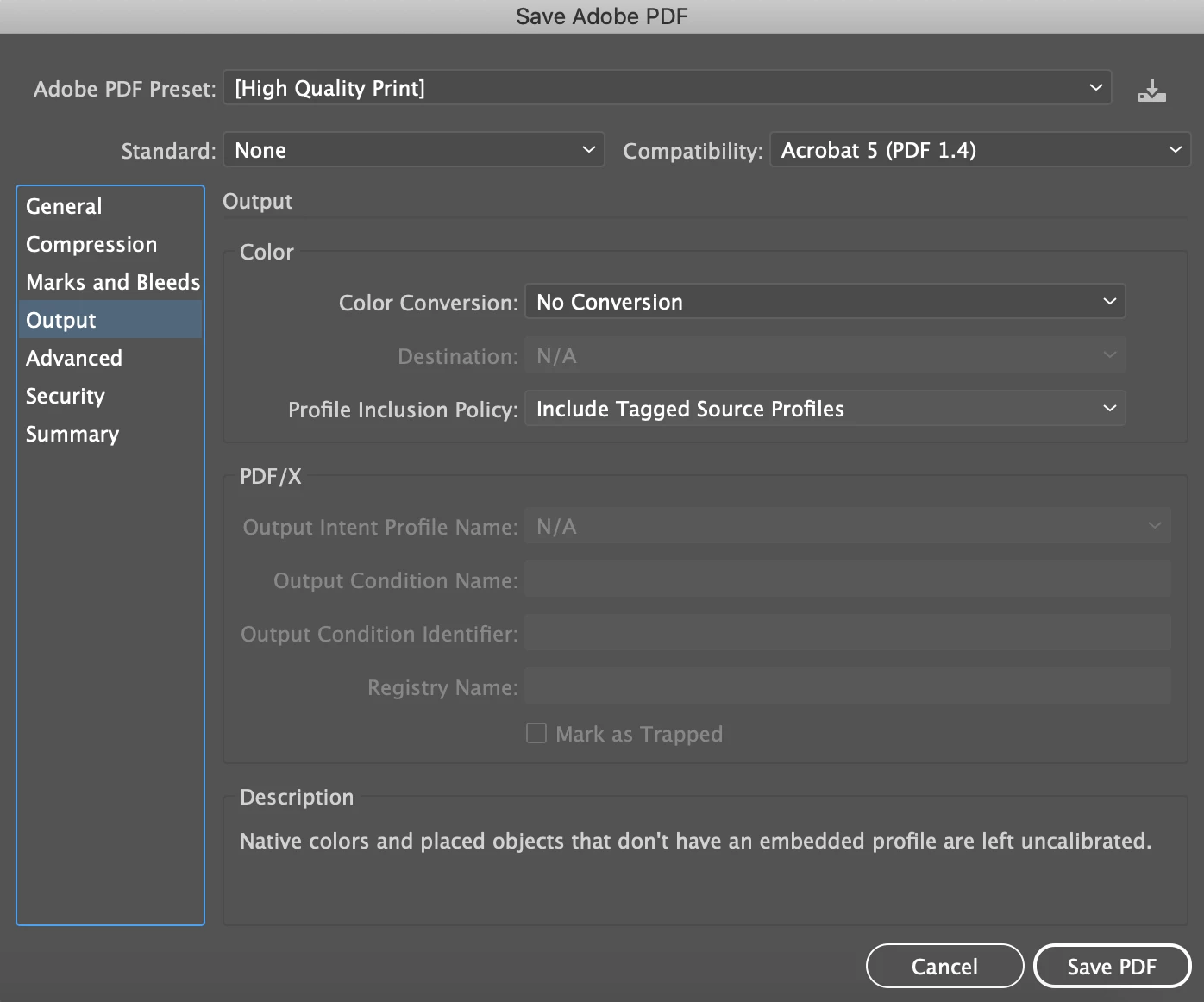Click the save preset download icon

point(1151,90)
